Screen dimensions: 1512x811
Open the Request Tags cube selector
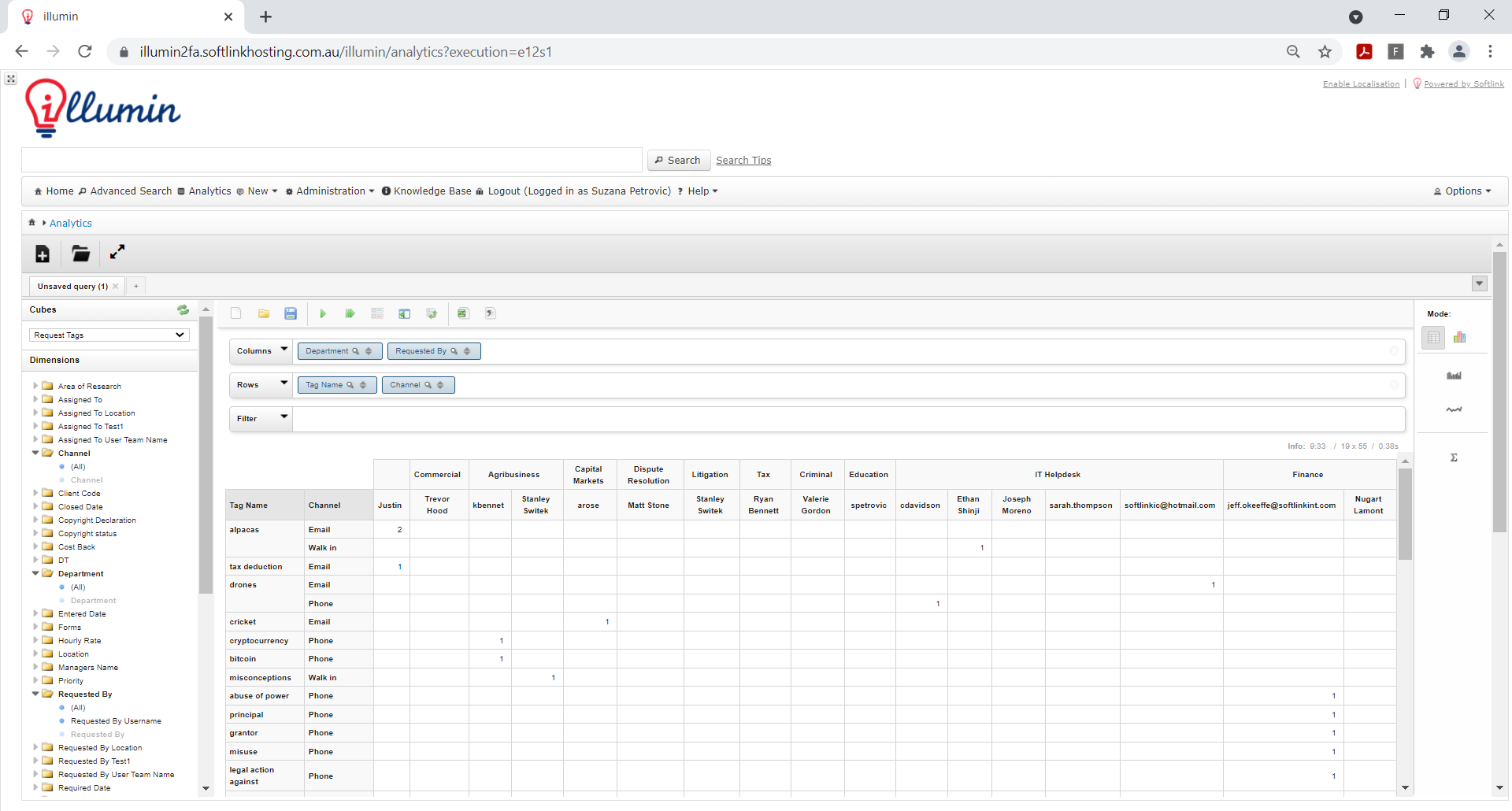(x=108, y=335)
